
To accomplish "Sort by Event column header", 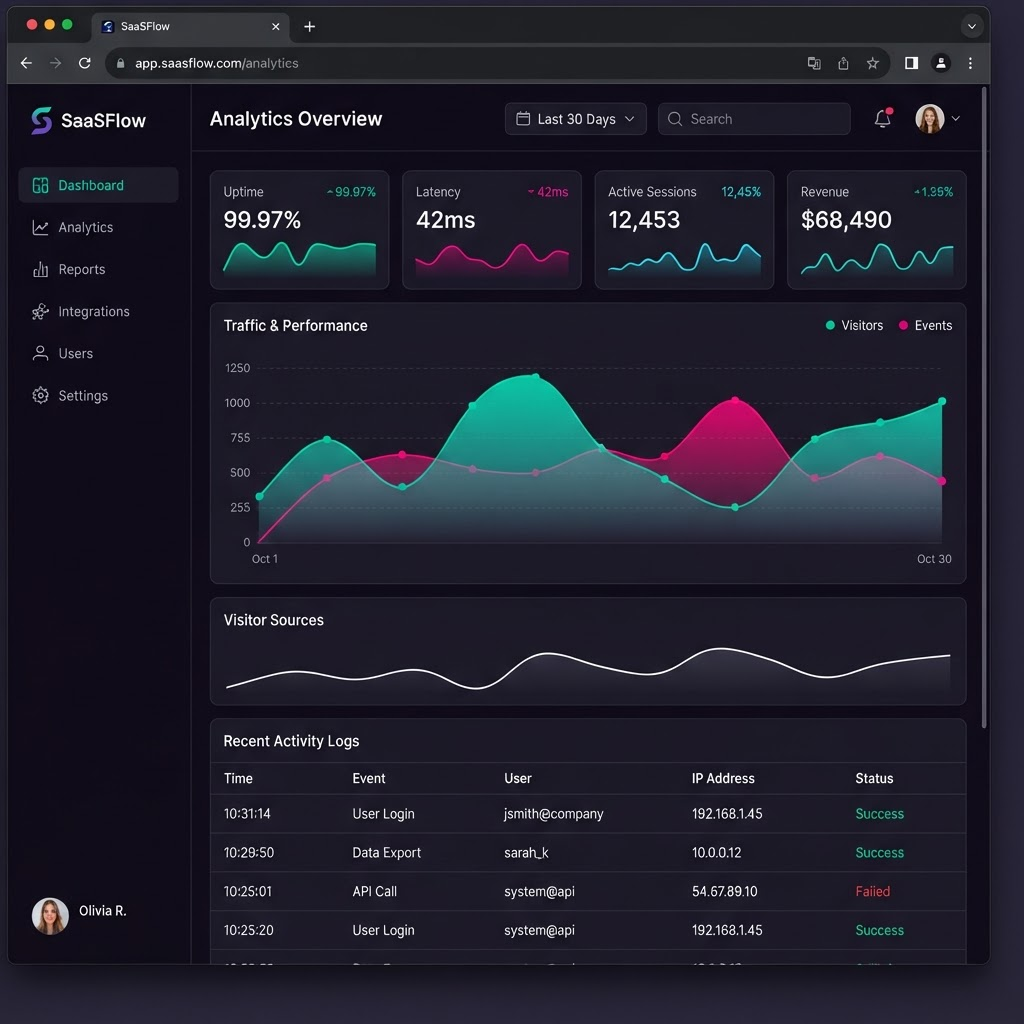I will 369,778.
